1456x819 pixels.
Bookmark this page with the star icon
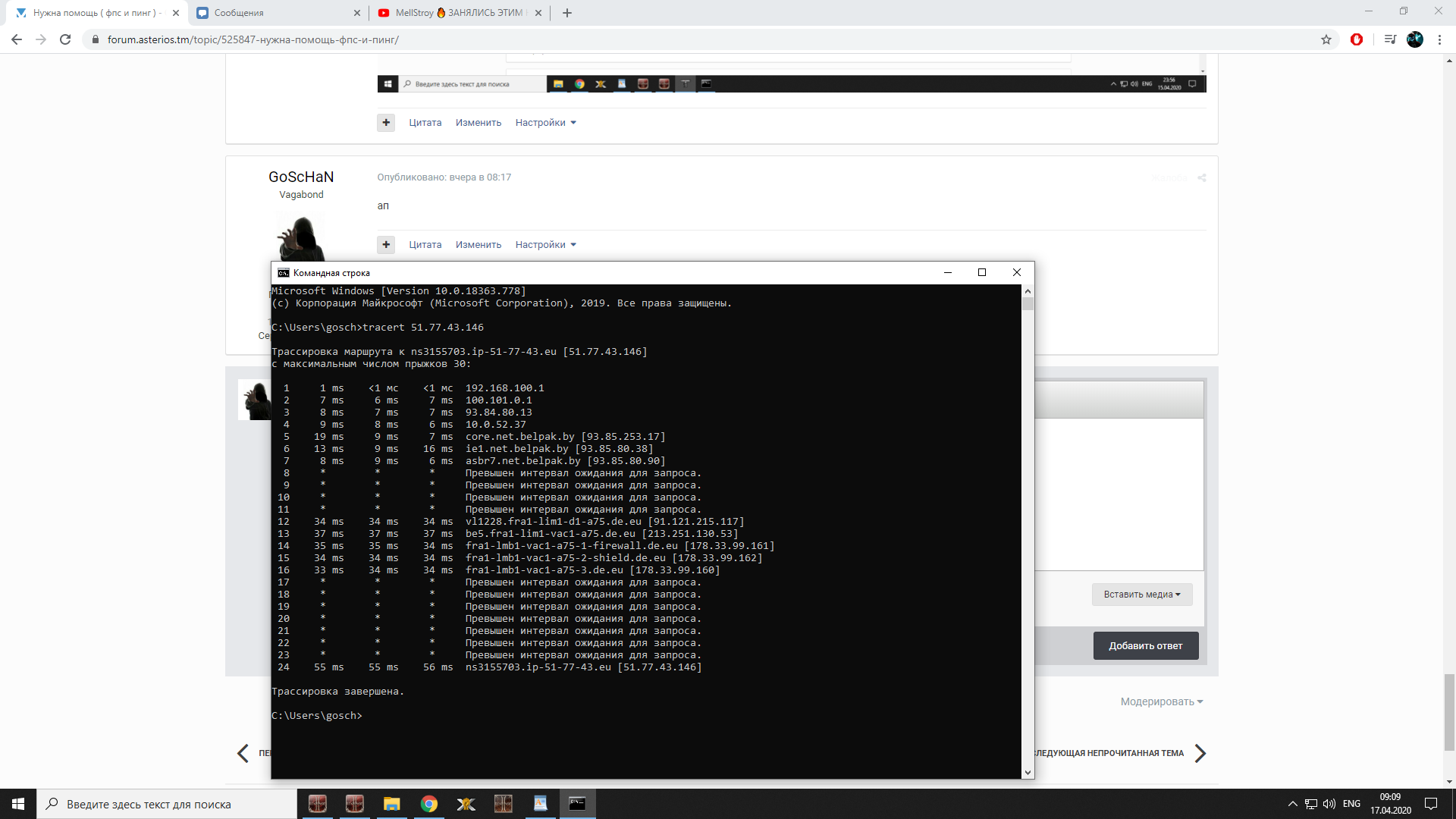tap(1326, 39)
